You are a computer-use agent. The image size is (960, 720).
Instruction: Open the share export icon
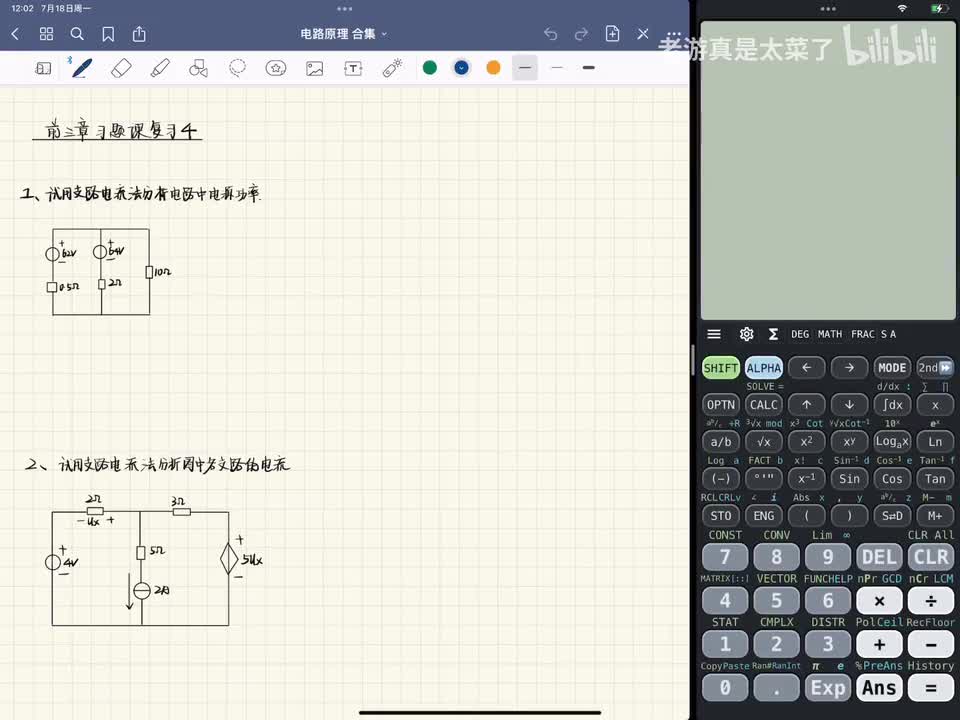click(139, 34)
